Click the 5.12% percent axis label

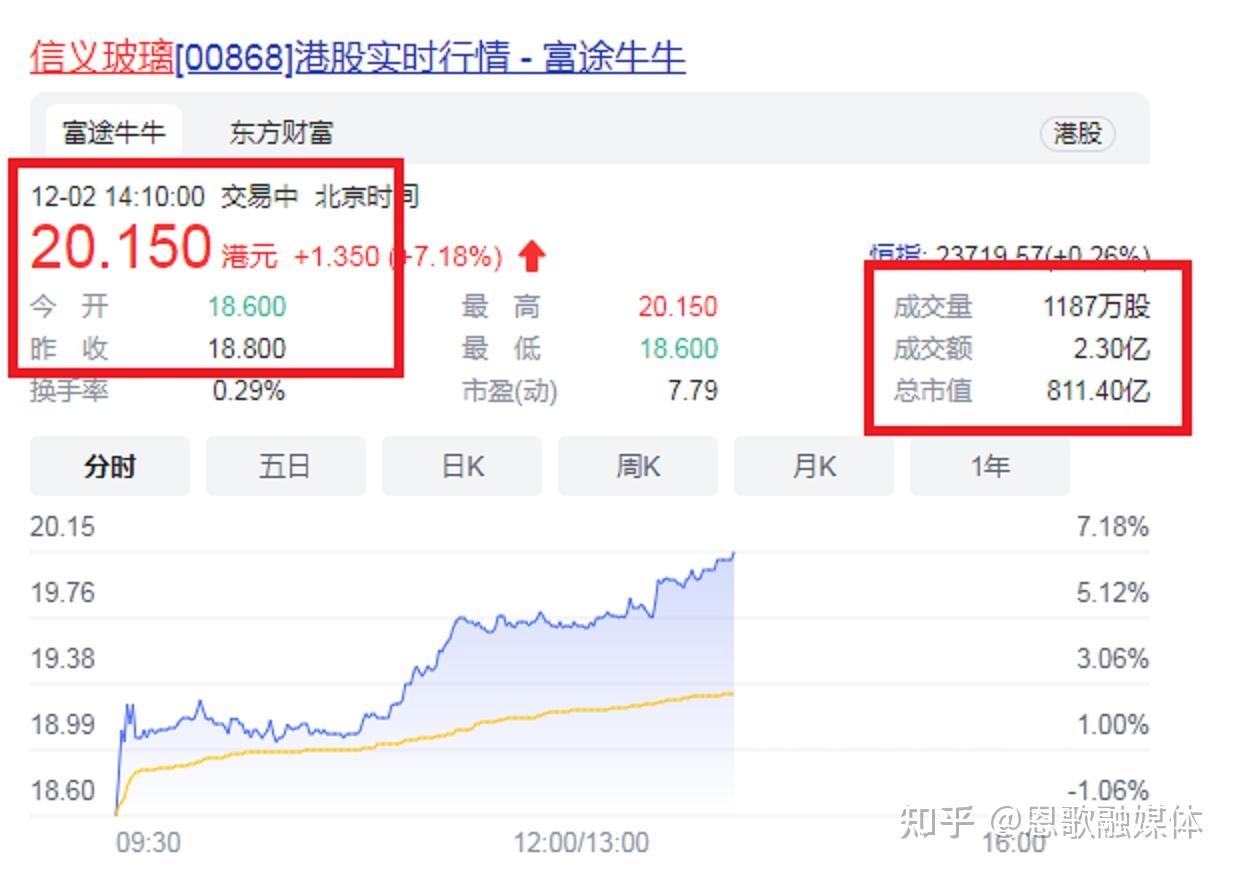coord(1113,592)
